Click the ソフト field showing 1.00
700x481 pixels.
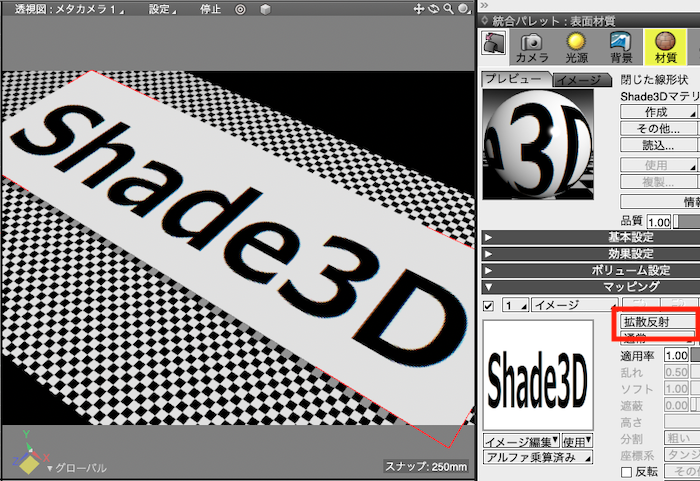click(x=676, y=389)
